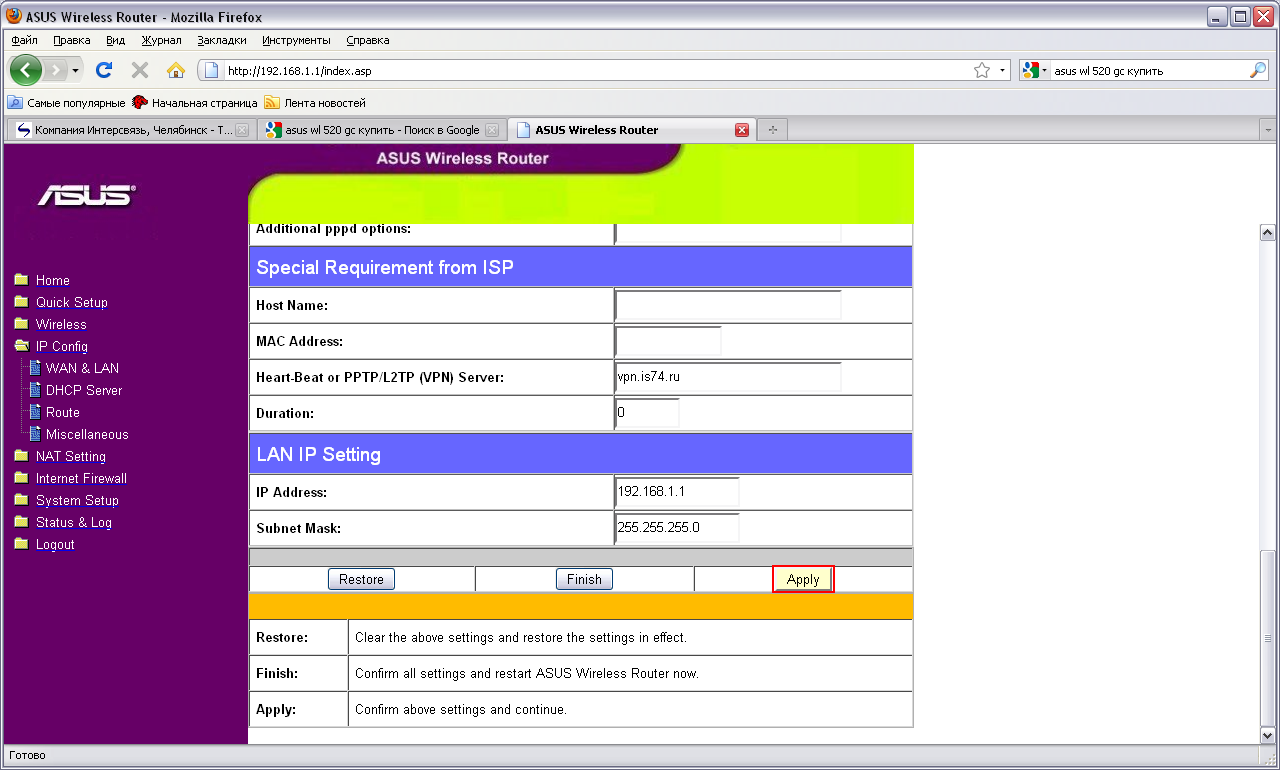The image size is (1280, 770).
Task: Click the Wireless folder icon
Action: [x=21, y=324]
